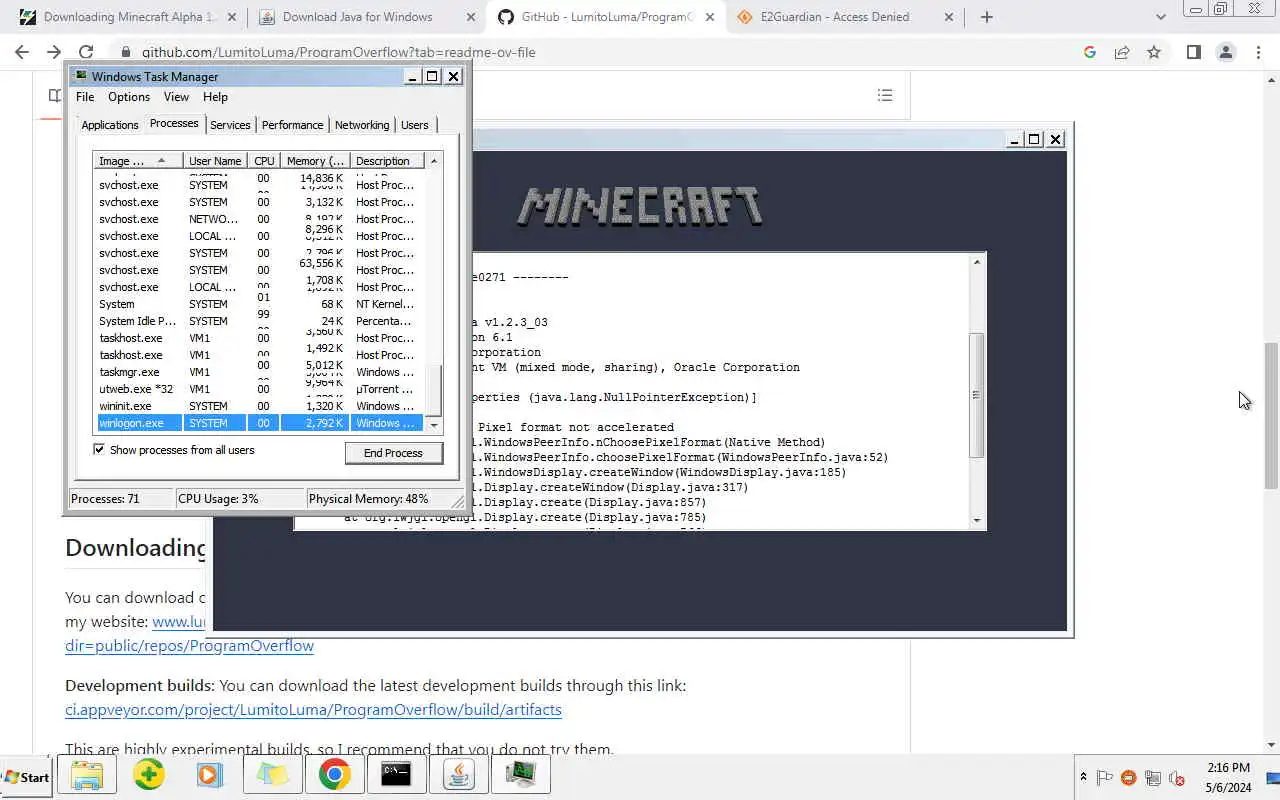Select taskmgr.exe process row
Image resolution: width=1280 pixels, height=800 pixels.
(260, 372)
